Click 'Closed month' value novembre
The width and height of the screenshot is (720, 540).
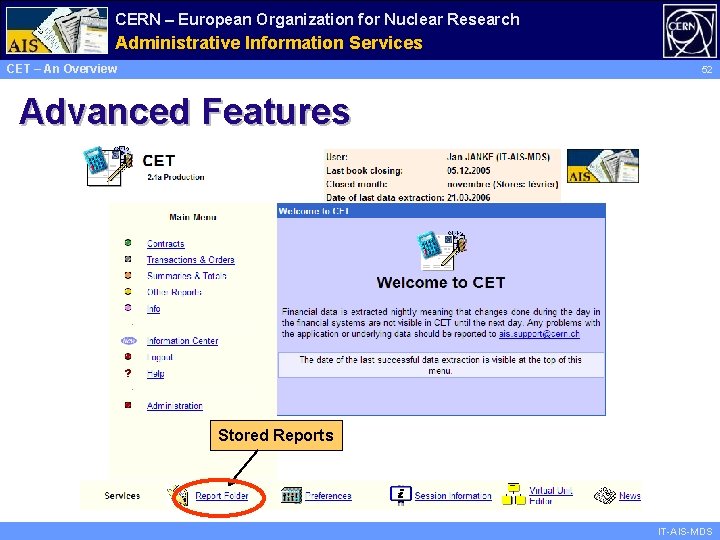coord(468,185)
